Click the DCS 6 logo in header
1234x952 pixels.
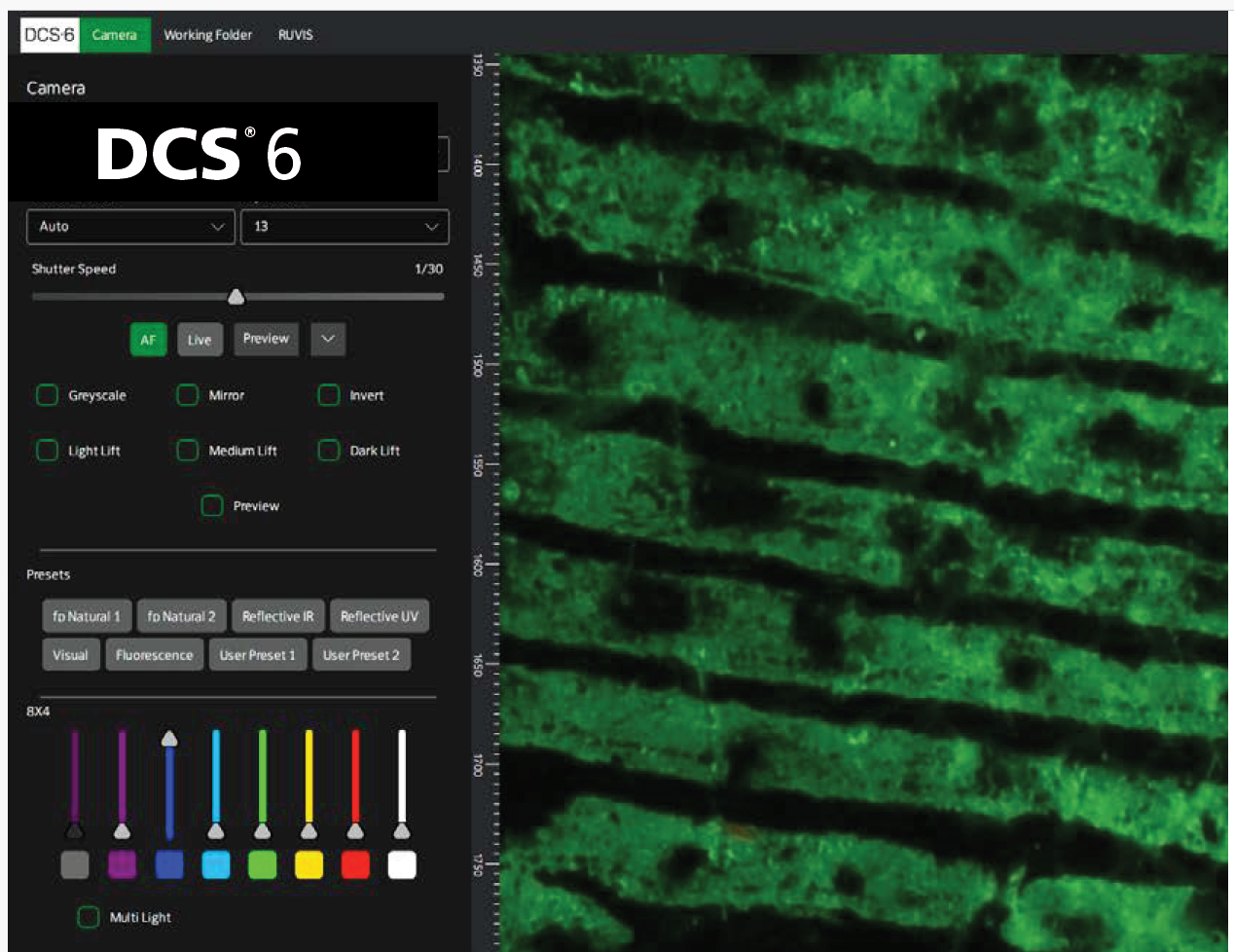tap(49, 35)
